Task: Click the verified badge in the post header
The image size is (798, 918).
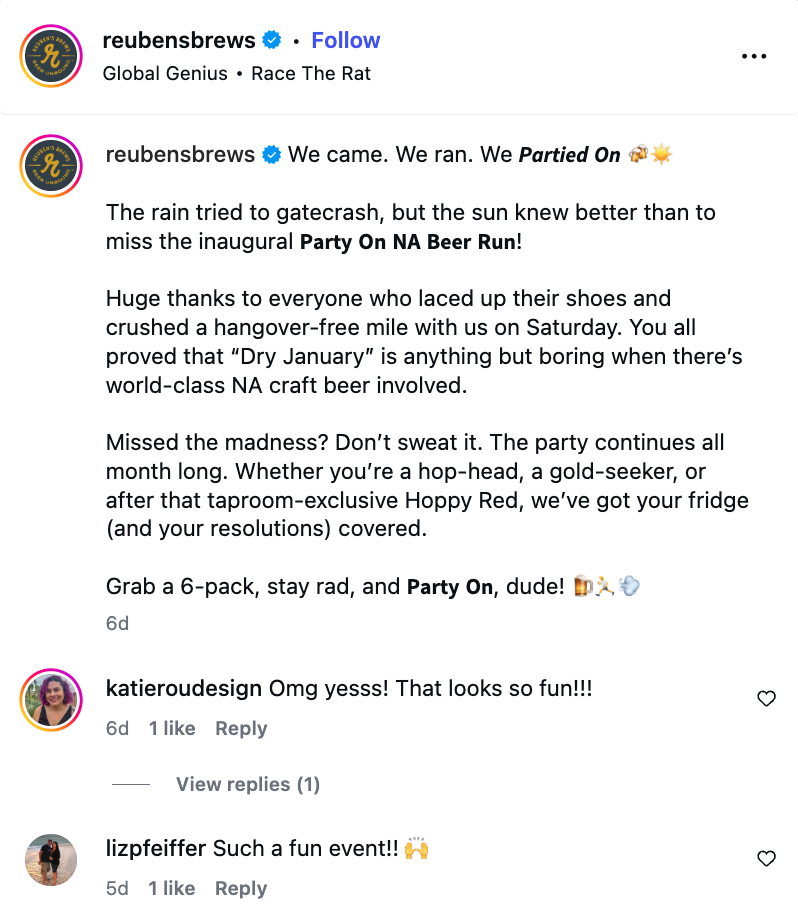Action: pos(271,41)
